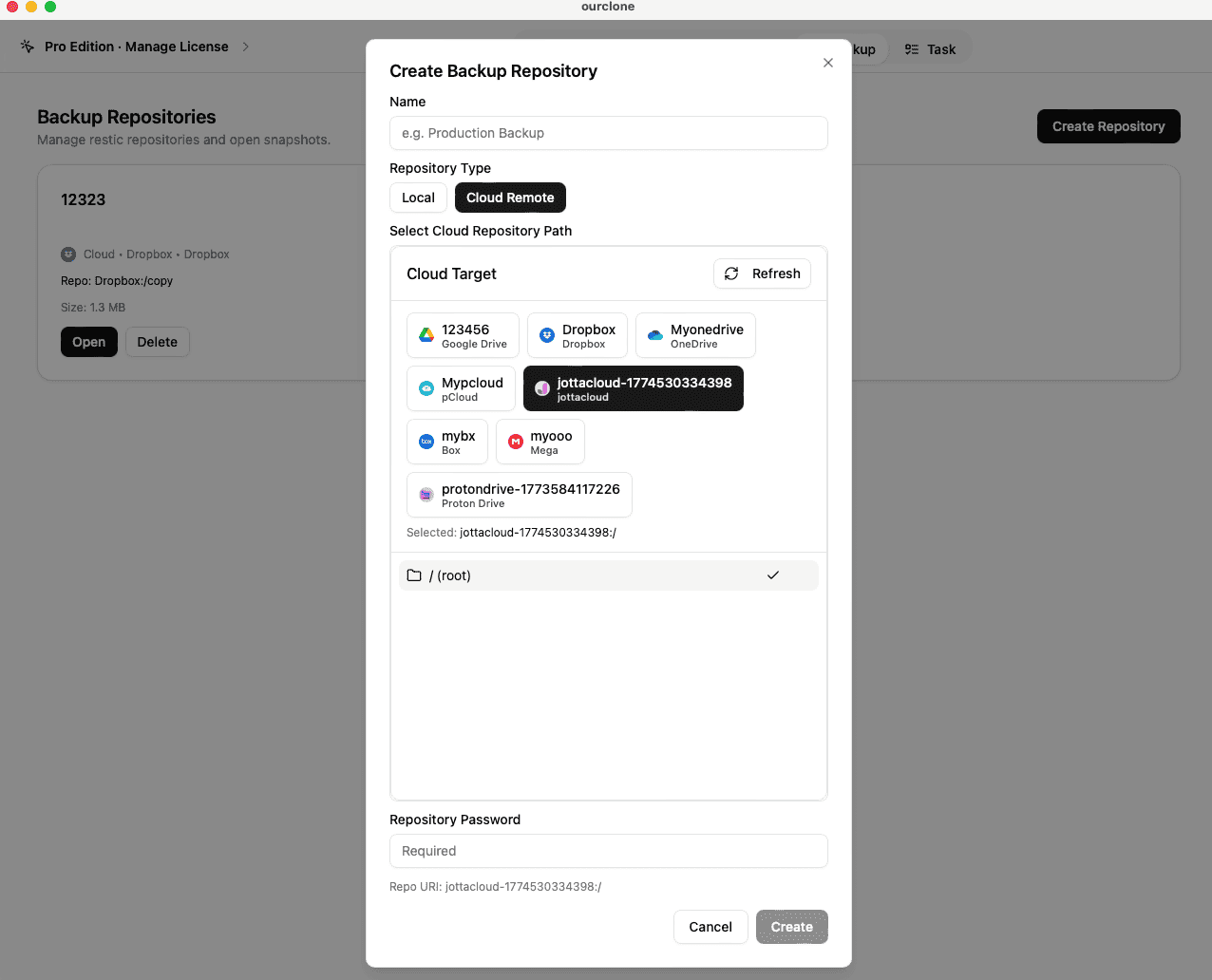Select the myooo Mega cloud target
Image resolution: width=1212 pixels, height=980 pixels.
pos(540,442)
